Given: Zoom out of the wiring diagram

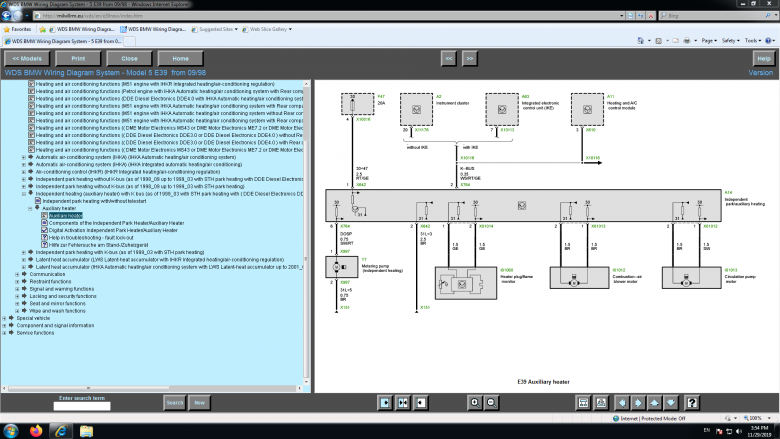Looking at the screenshot, I should [491, 403].
